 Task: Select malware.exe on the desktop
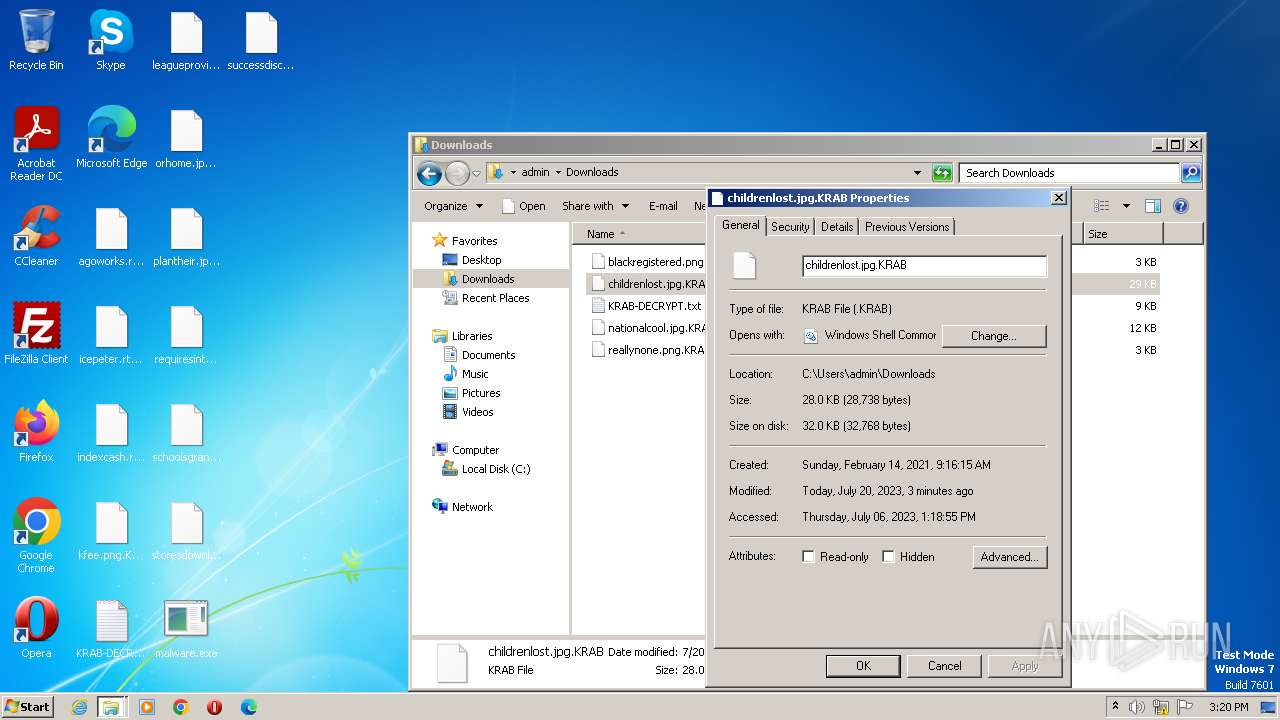pos(186,628)
